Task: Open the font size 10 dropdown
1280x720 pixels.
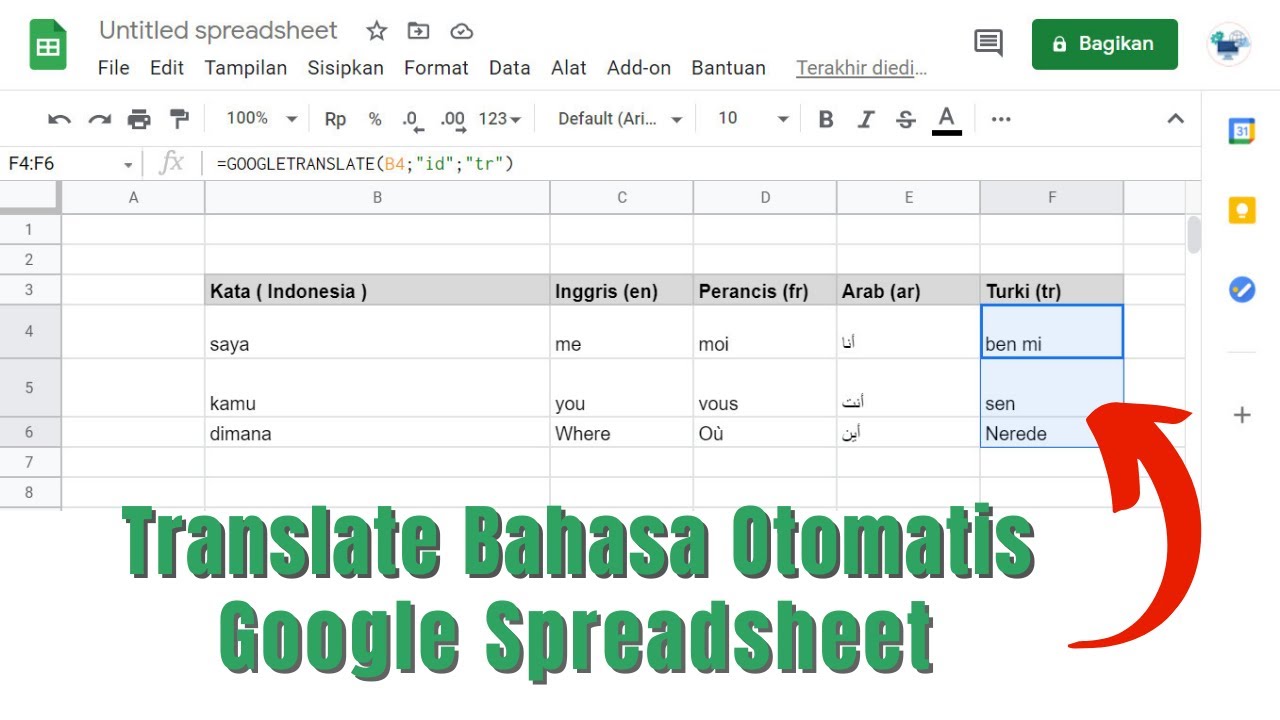Action: [753, 119]
